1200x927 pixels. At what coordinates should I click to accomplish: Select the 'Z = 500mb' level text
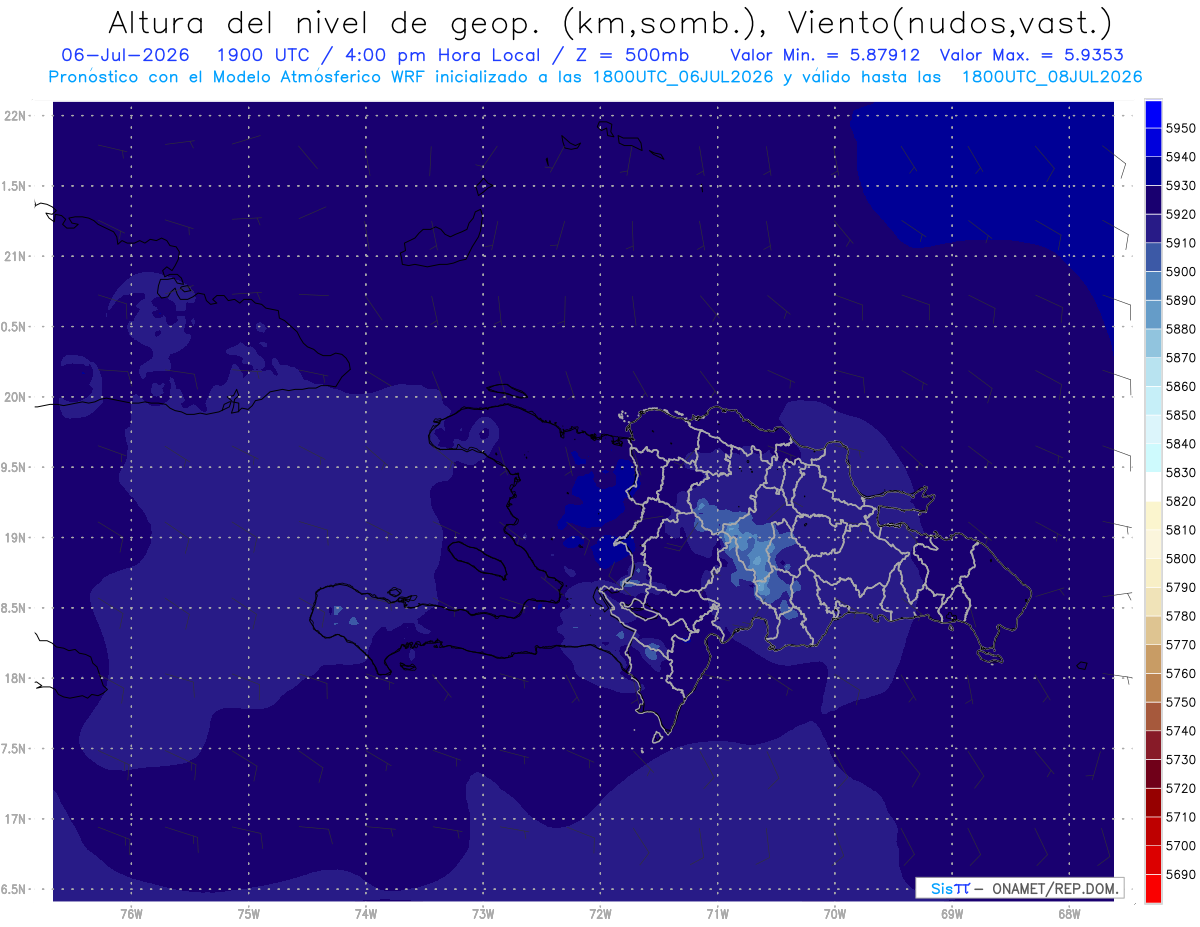(x=634, y=55)
